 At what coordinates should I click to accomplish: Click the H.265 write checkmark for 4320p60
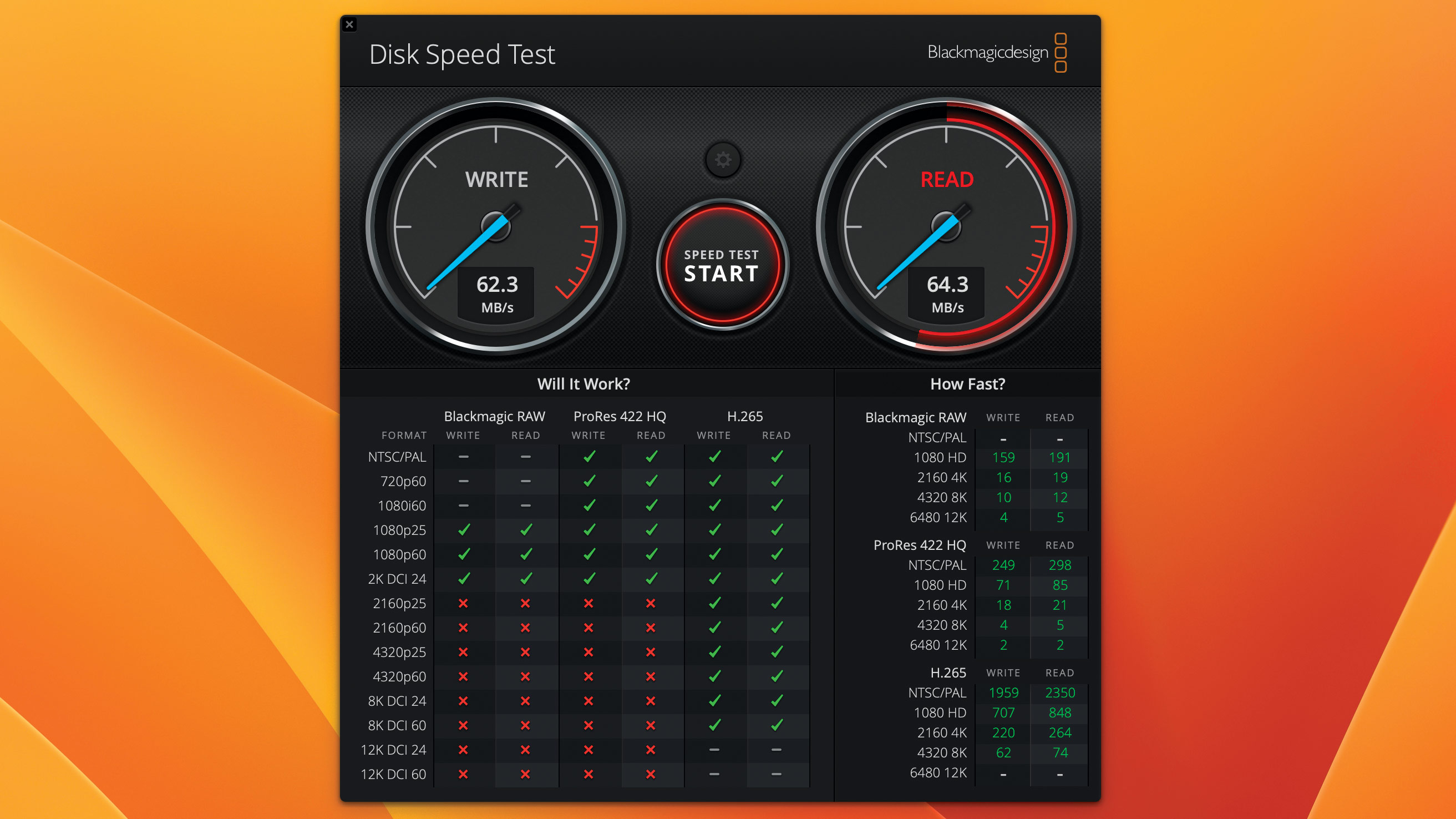point(714,676)
